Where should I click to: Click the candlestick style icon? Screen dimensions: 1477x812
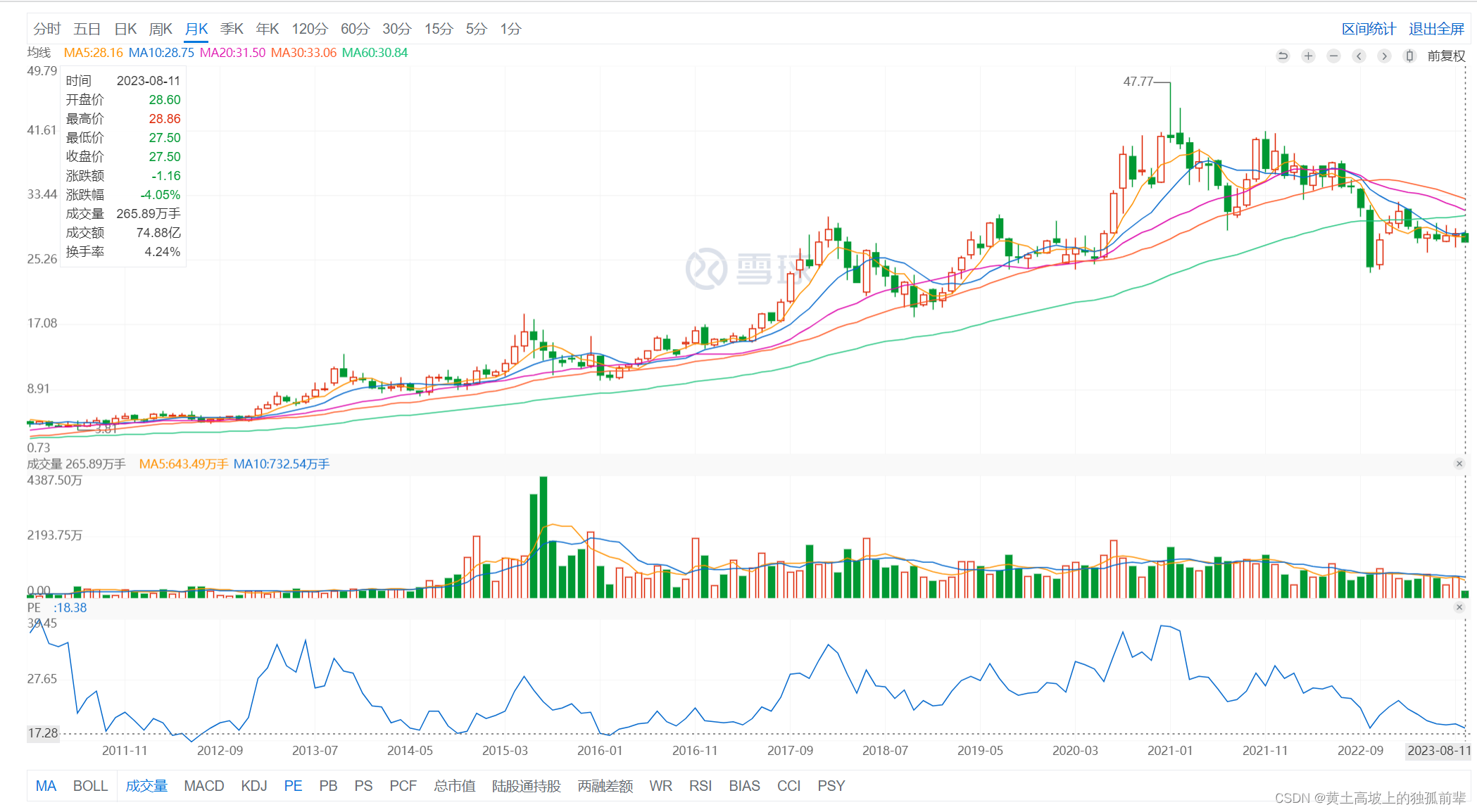click(1409, 56)
